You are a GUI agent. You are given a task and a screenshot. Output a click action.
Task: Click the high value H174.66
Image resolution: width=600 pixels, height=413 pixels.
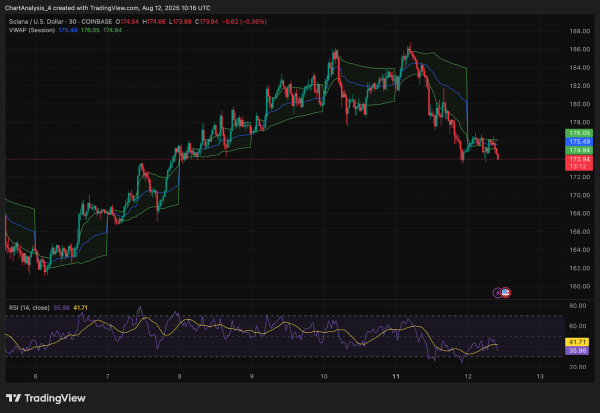tap(154, 22)
